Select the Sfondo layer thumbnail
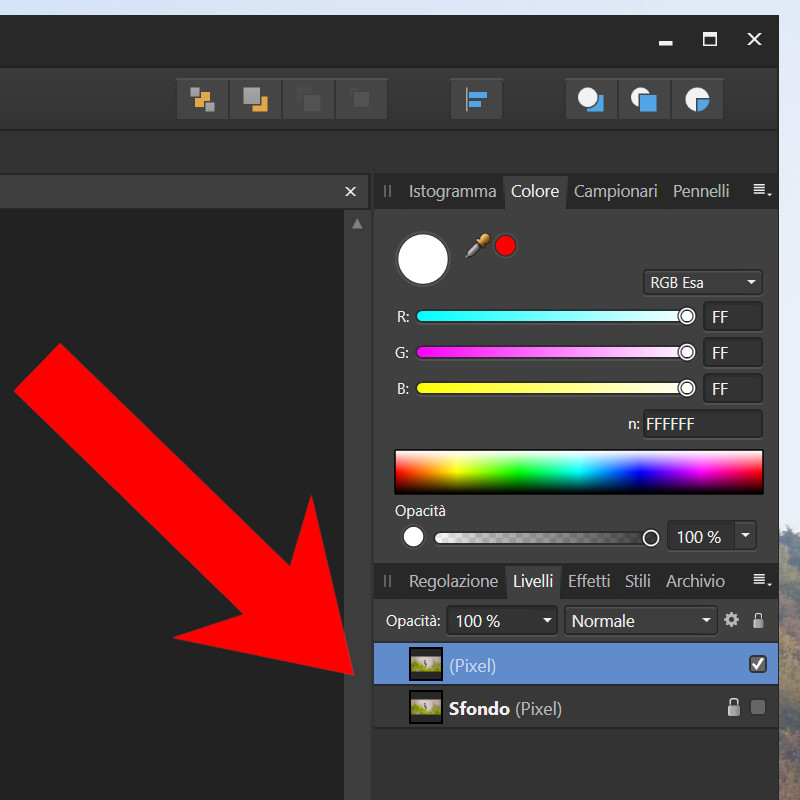 coord(426,707)
